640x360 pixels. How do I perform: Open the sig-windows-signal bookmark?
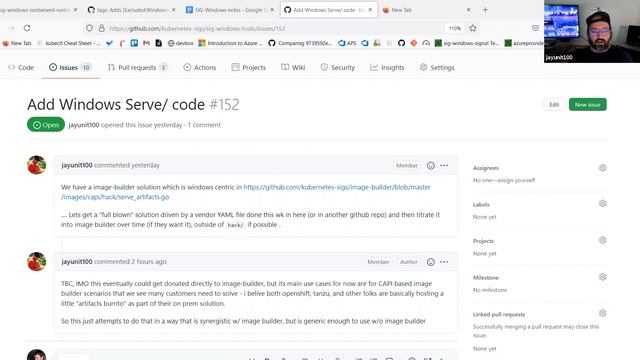(467, 43)
